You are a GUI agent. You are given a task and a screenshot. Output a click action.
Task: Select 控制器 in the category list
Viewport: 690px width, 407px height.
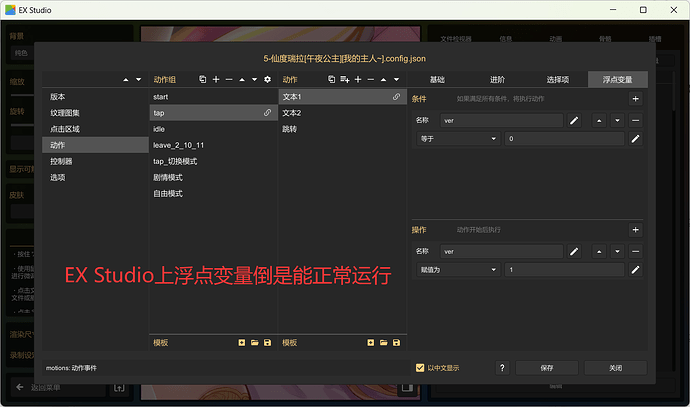pyautogui.click(x=95, y=161)
